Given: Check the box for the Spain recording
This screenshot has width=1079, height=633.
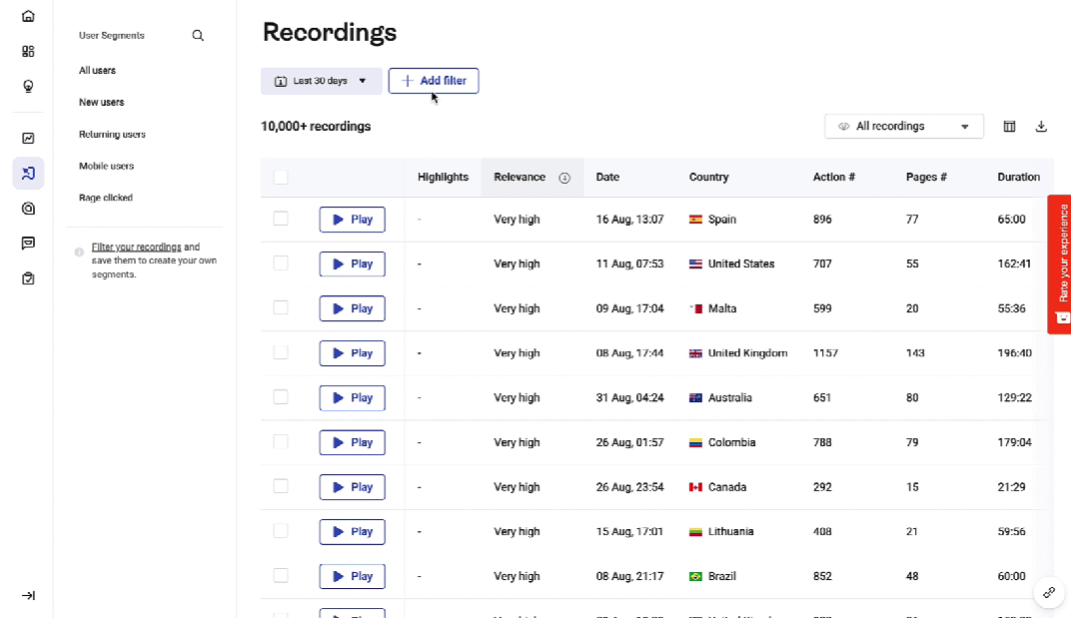Looking at the screenshot, I should [281, 219].
